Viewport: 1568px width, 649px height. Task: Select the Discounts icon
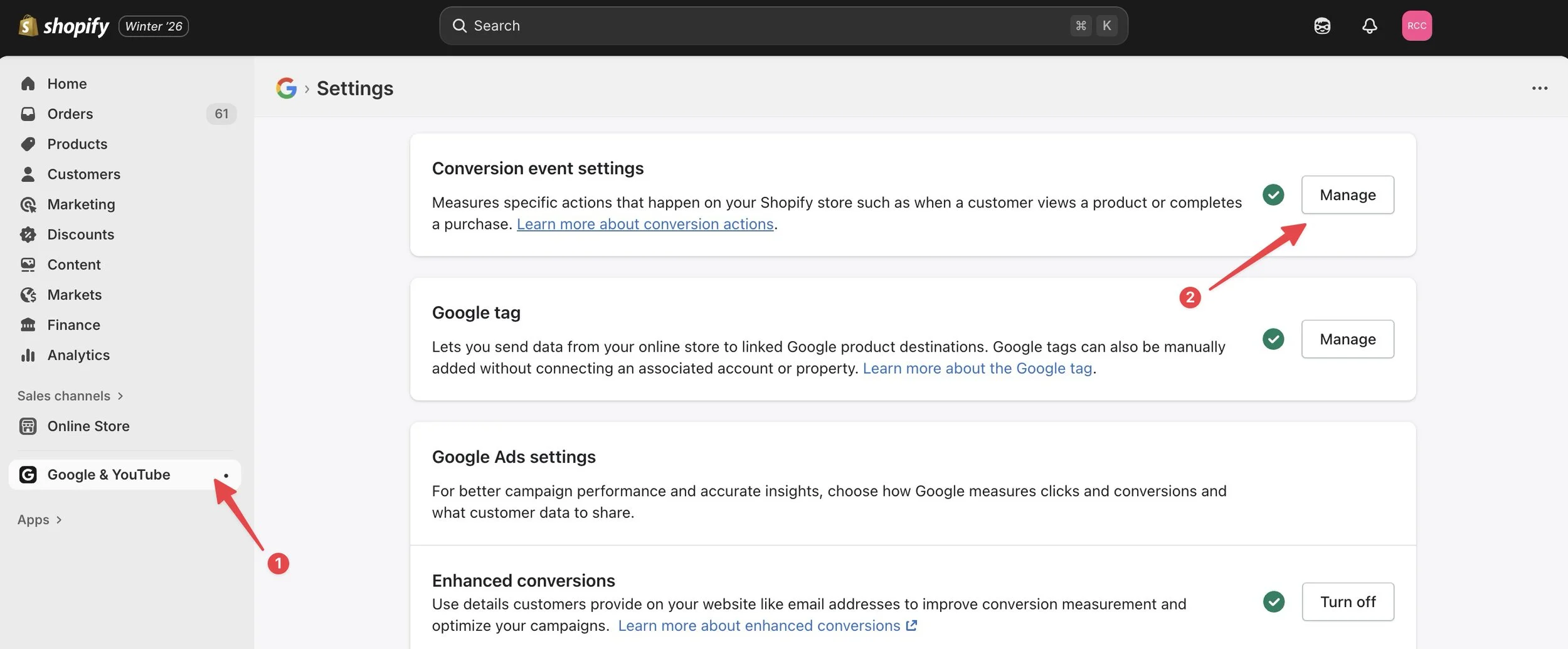(x=28, y=234)
